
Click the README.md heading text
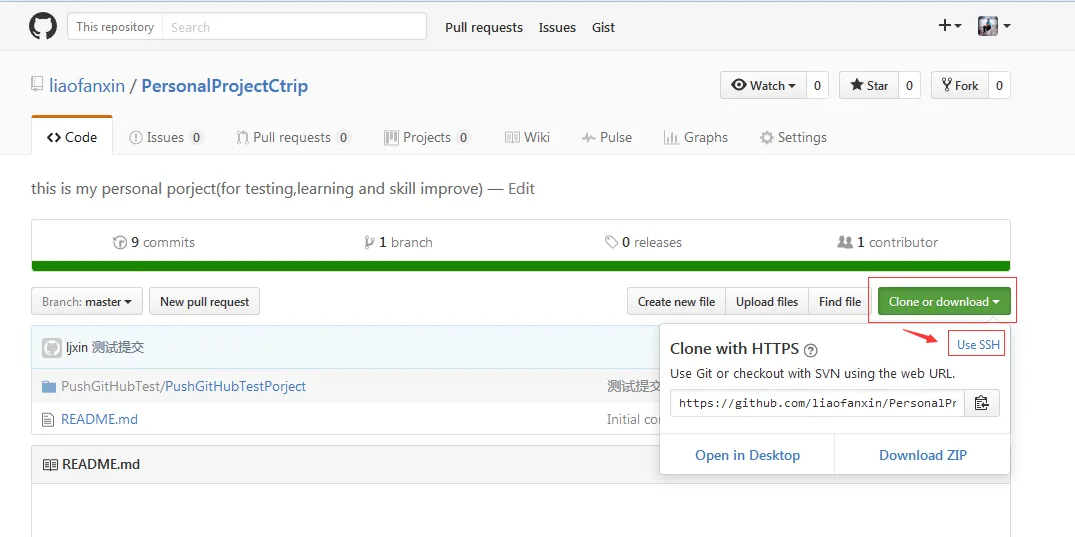tap(101, 465)
